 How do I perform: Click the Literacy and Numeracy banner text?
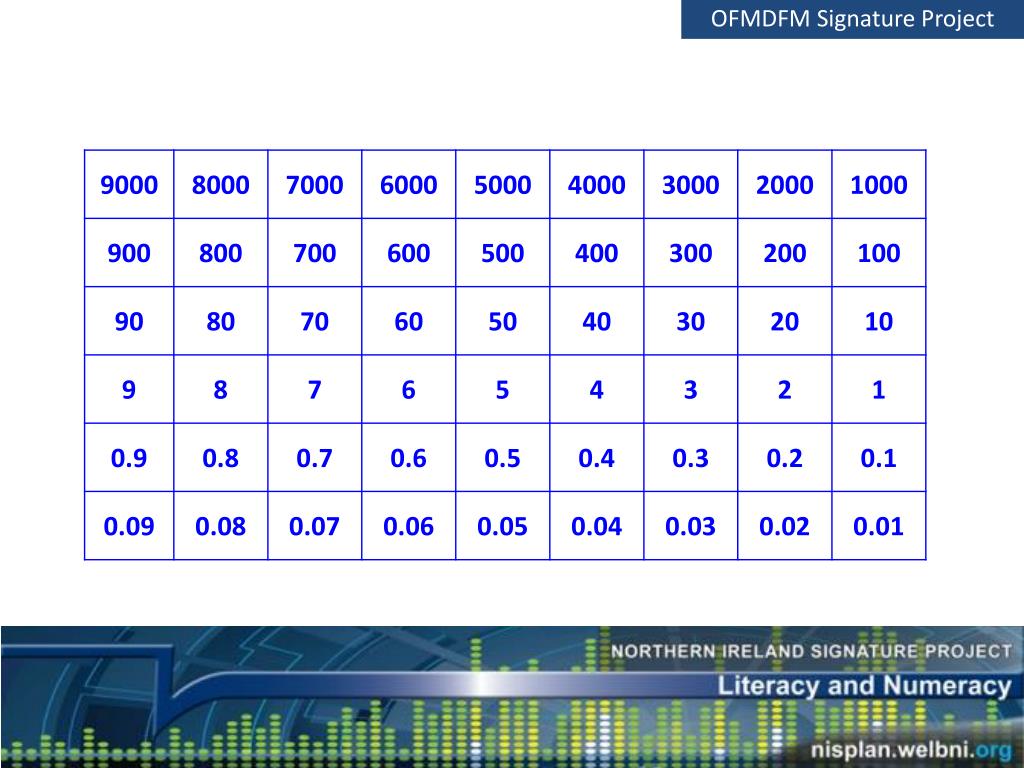click(x=865, y=686)
